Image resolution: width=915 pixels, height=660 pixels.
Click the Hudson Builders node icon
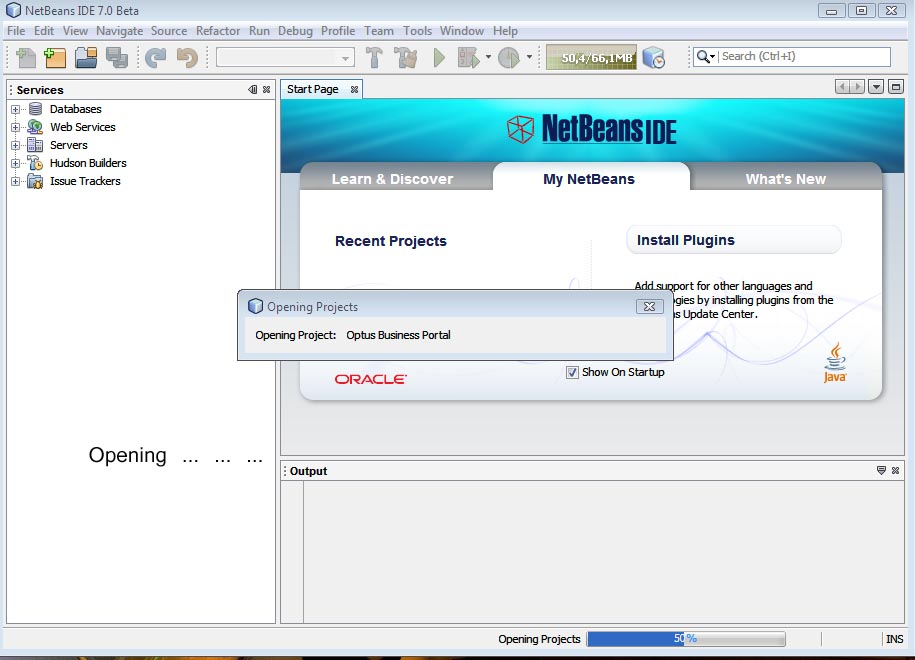(35, 163)
